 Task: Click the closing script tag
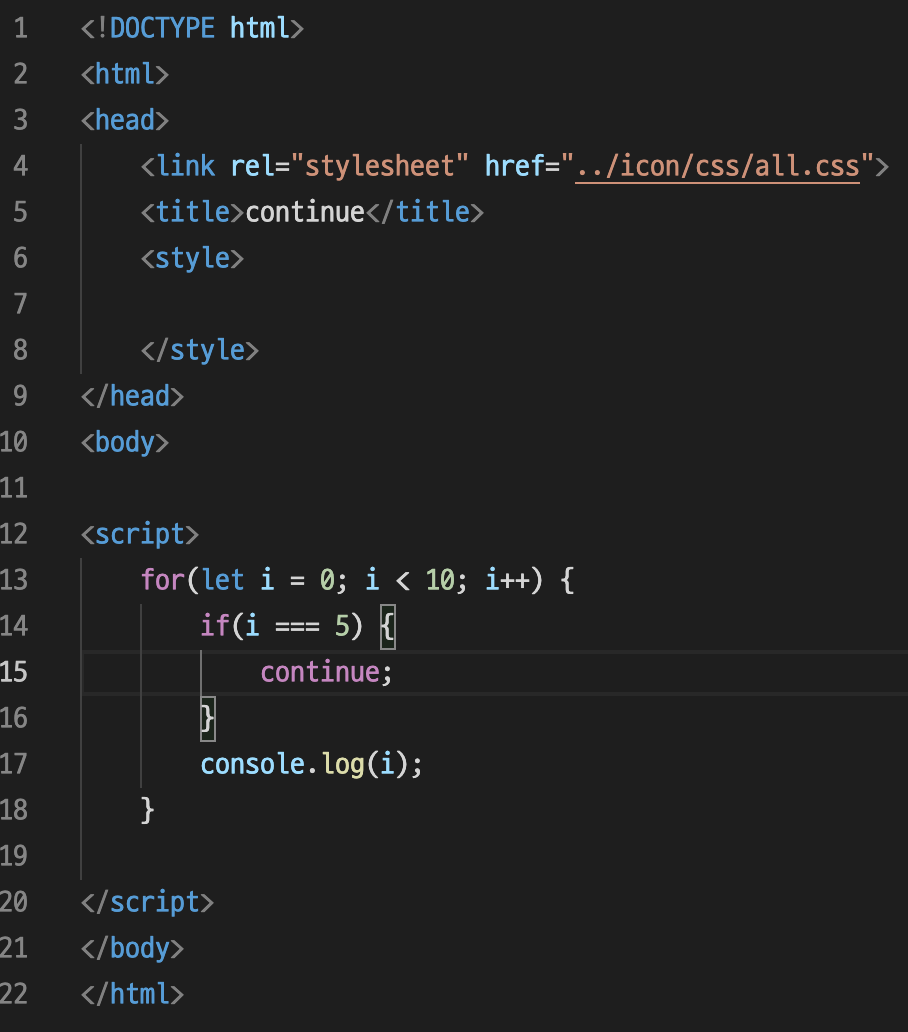147,902
